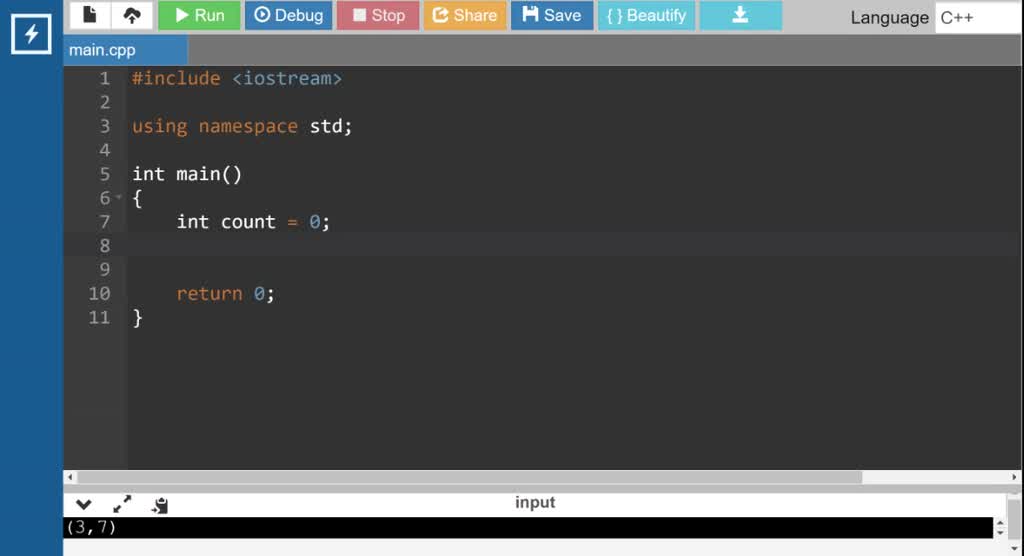Place cursor on empty line 8
The width and height of the screenshot is (1024, 556).
coord(400,246)
